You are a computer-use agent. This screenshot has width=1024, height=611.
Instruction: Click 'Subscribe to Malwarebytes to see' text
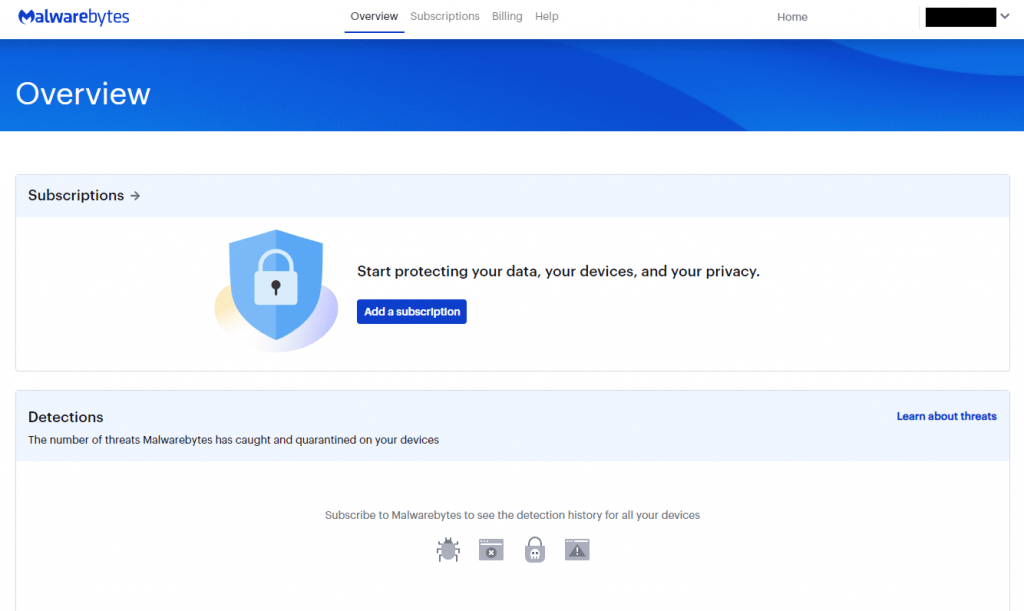click(x=512, y=515)
